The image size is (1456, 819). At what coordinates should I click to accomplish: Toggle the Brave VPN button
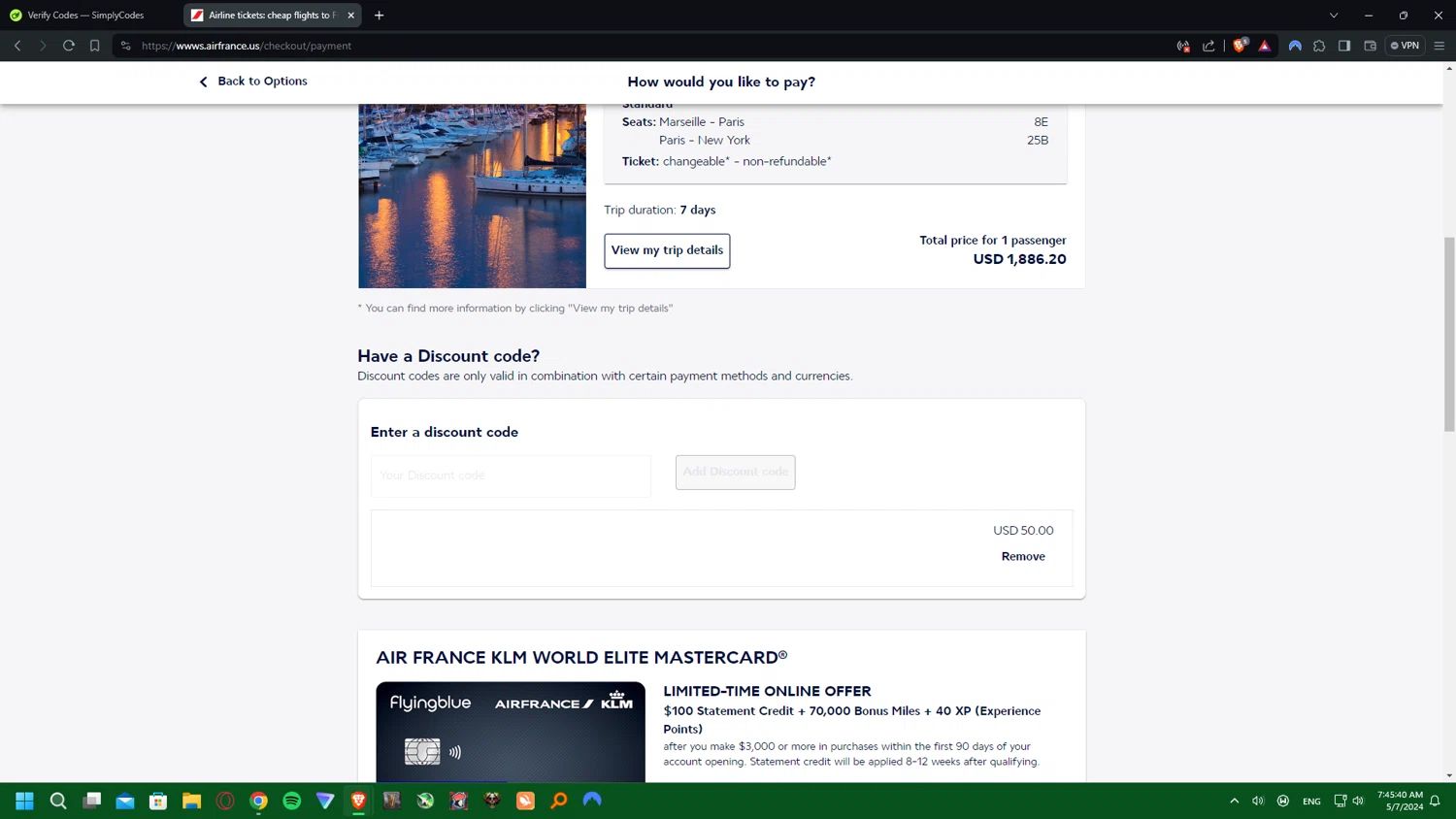click(x=1405, y=46)
